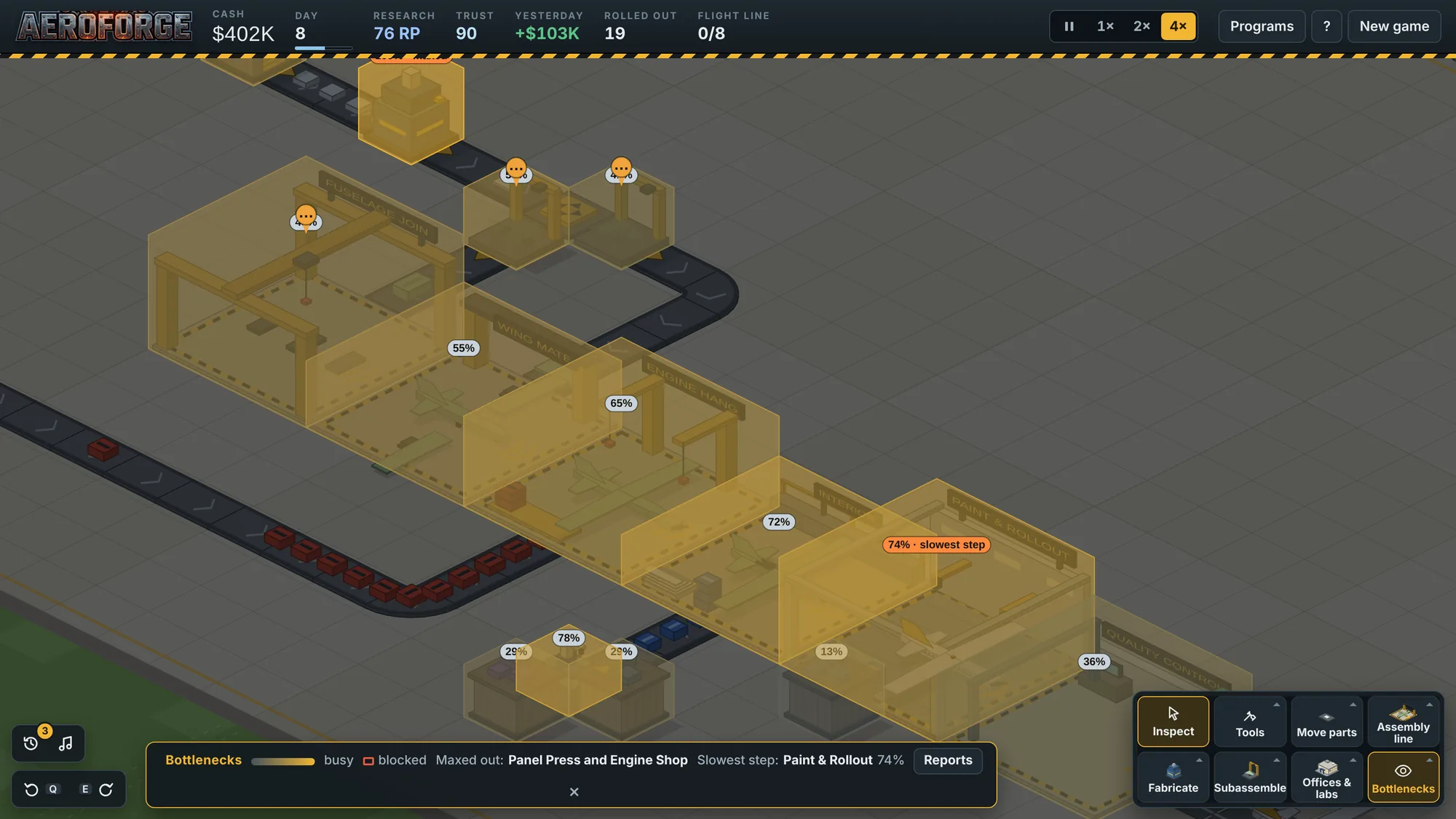Open help with the question mark

[x=1326, y=26]
